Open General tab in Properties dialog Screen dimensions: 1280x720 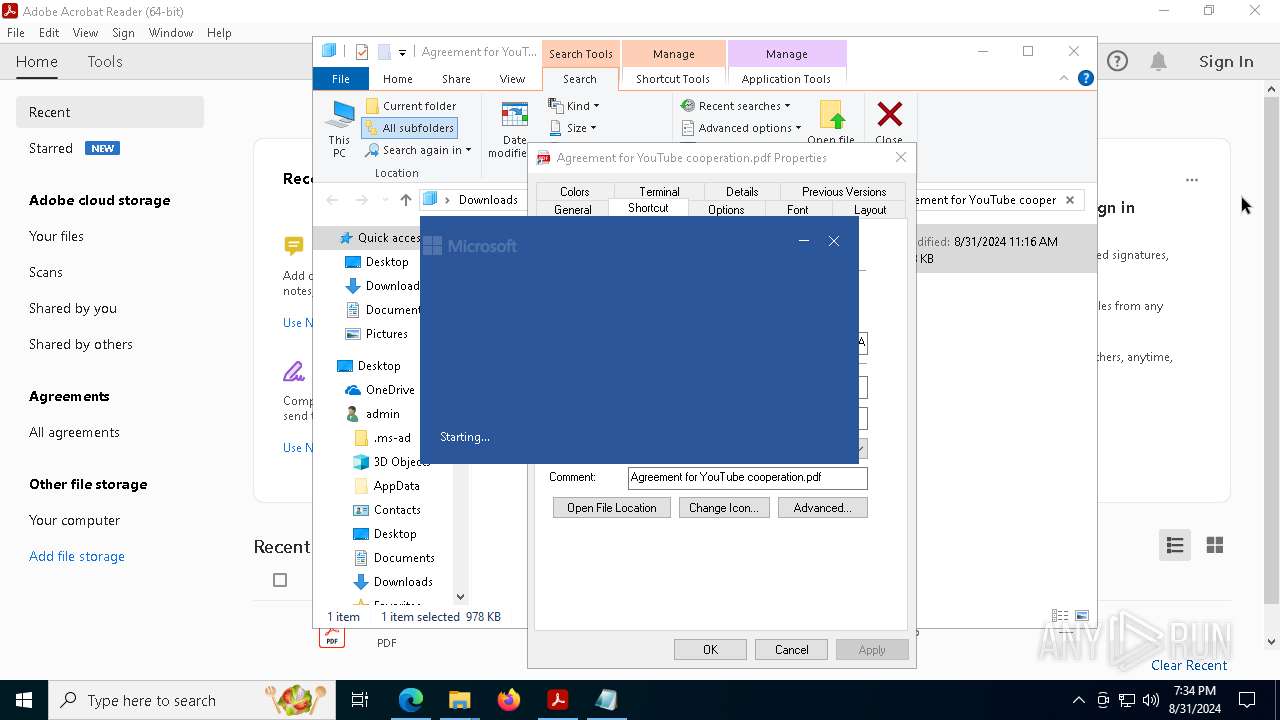573,210
